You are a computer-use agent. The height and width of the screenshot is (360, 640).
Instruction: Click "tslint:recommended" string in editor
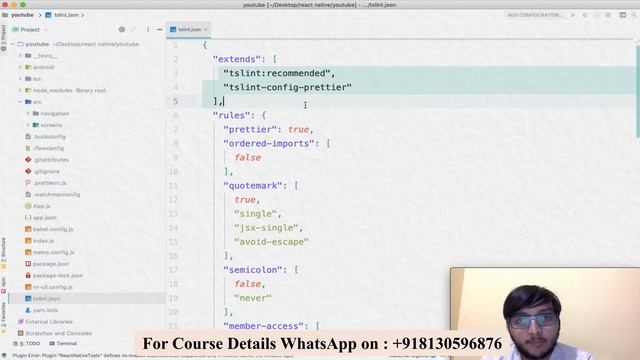point(277,73)
